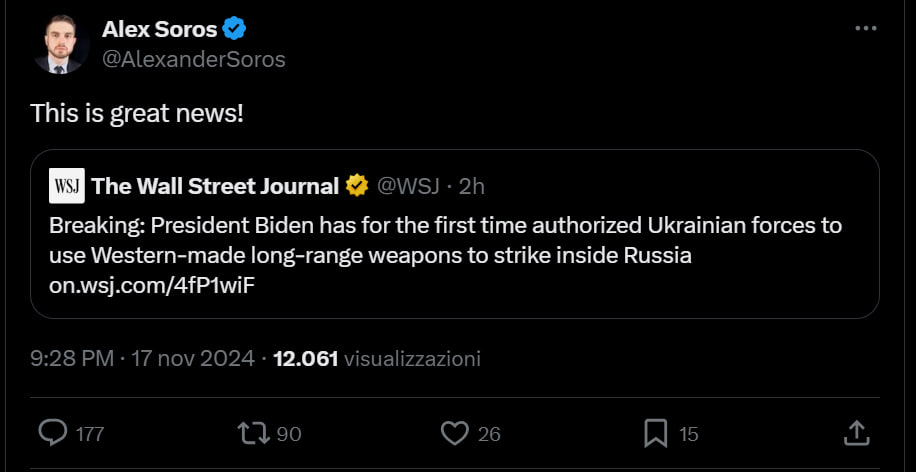Viewport: 916px width, 472px height.
Task: Open Alex Soros profile picture
Action: pyautogui.click(x=61, y=45)
